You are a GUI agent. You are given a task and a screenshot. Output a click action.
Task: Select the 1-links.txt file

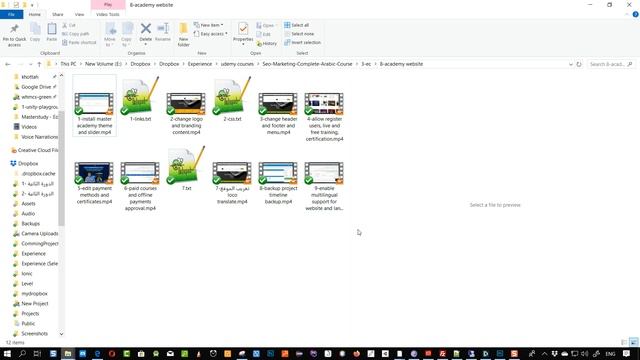(x=140, y=100)
